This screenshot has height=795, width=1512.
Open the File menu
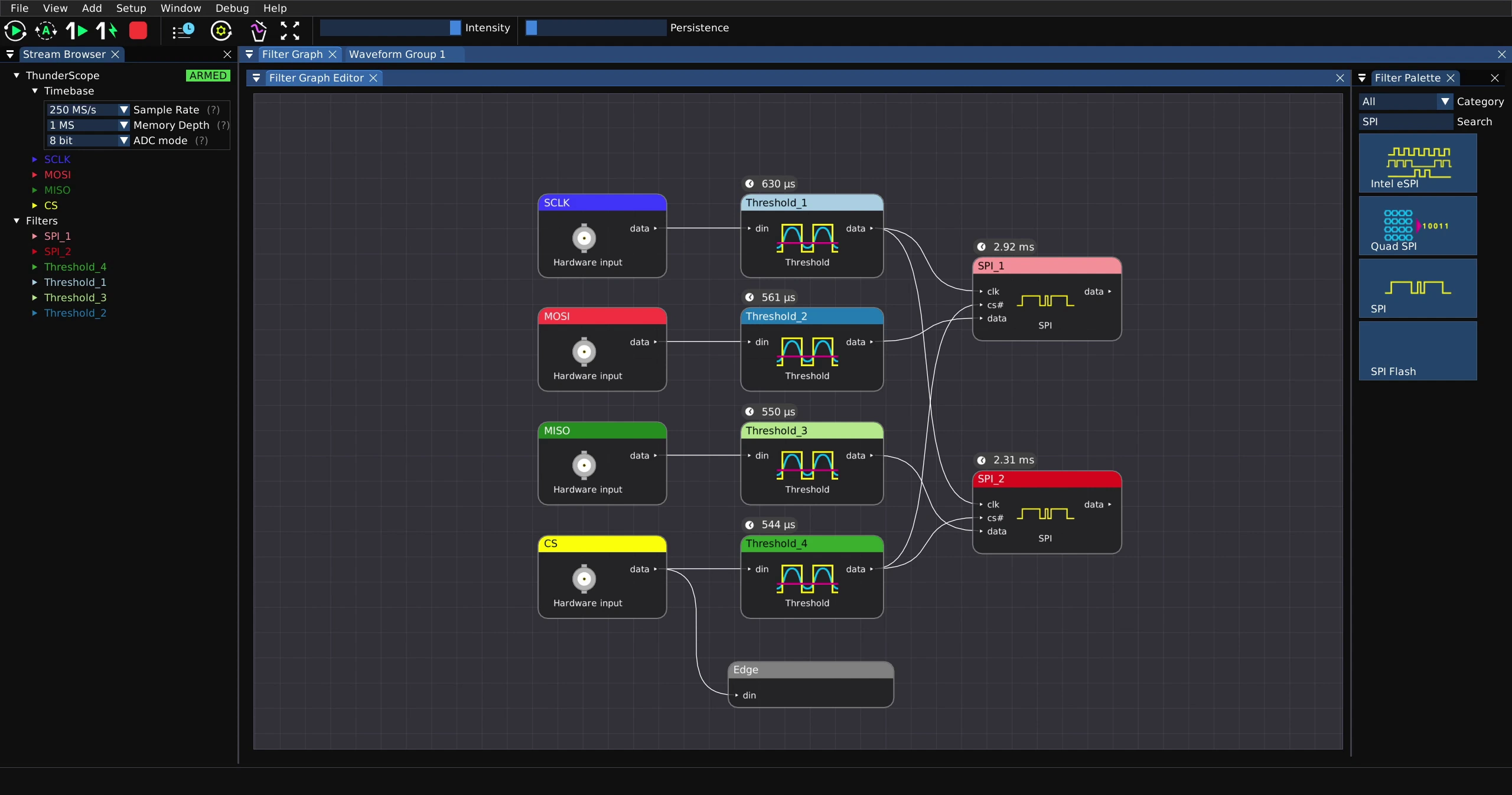click(x=19, y=8)
